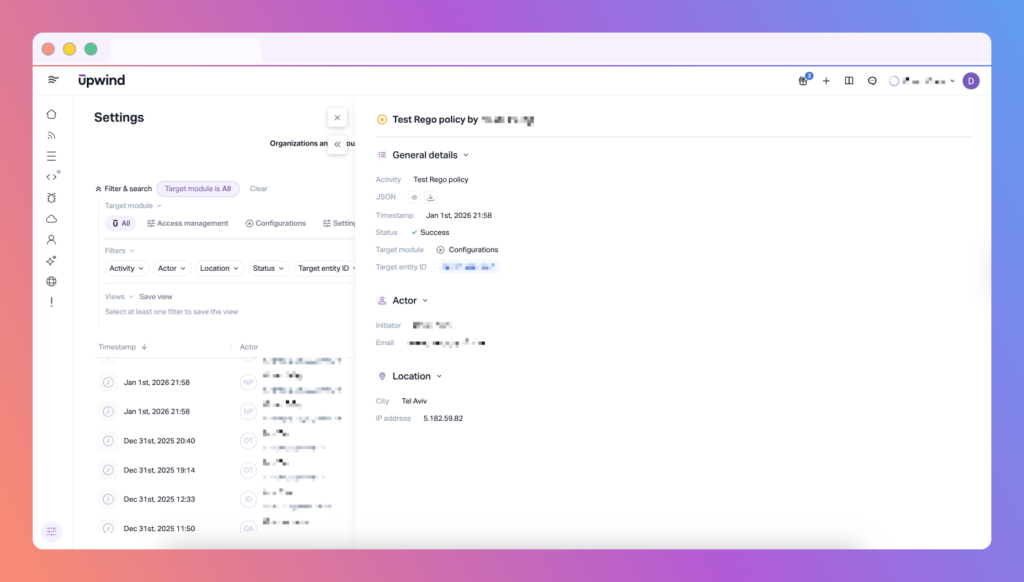Click Save view under the Views label
The width and height of the screenshot is (1024, 582).
[x=156, y=296]
